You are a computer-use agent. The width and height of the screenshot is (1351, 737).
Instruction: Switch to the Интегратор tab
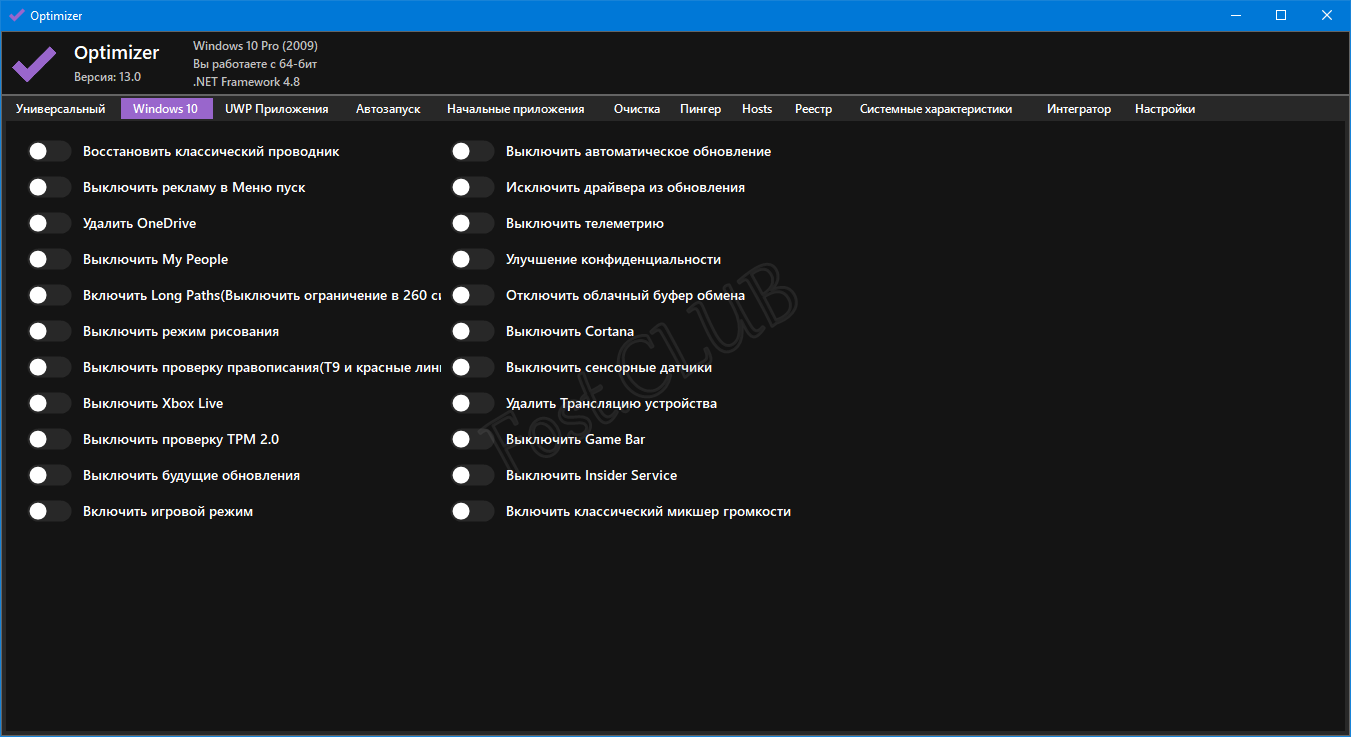tap(1079, 109)
